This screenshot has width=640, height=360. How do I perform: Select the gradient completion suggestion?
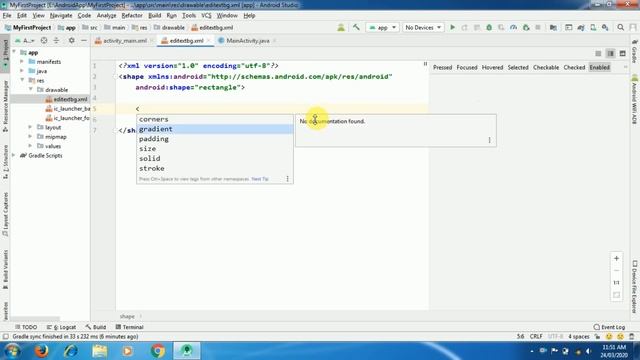[215, 129]
